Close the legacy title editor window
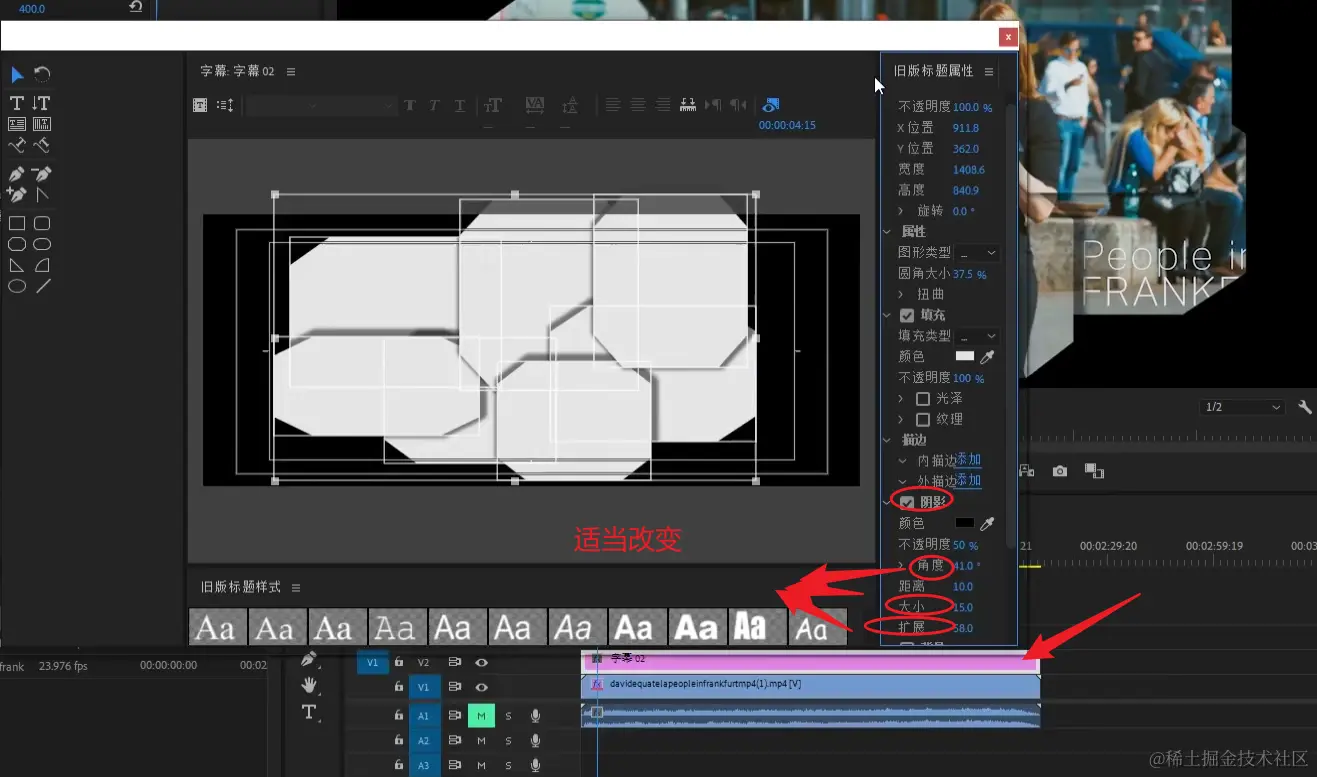This screenshot has height=777, width=1317. click(x=1008, y=37)
